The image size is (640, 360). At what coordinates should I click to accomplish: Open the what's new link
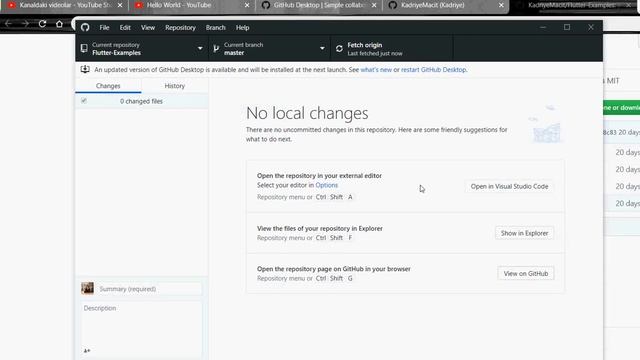376,70
